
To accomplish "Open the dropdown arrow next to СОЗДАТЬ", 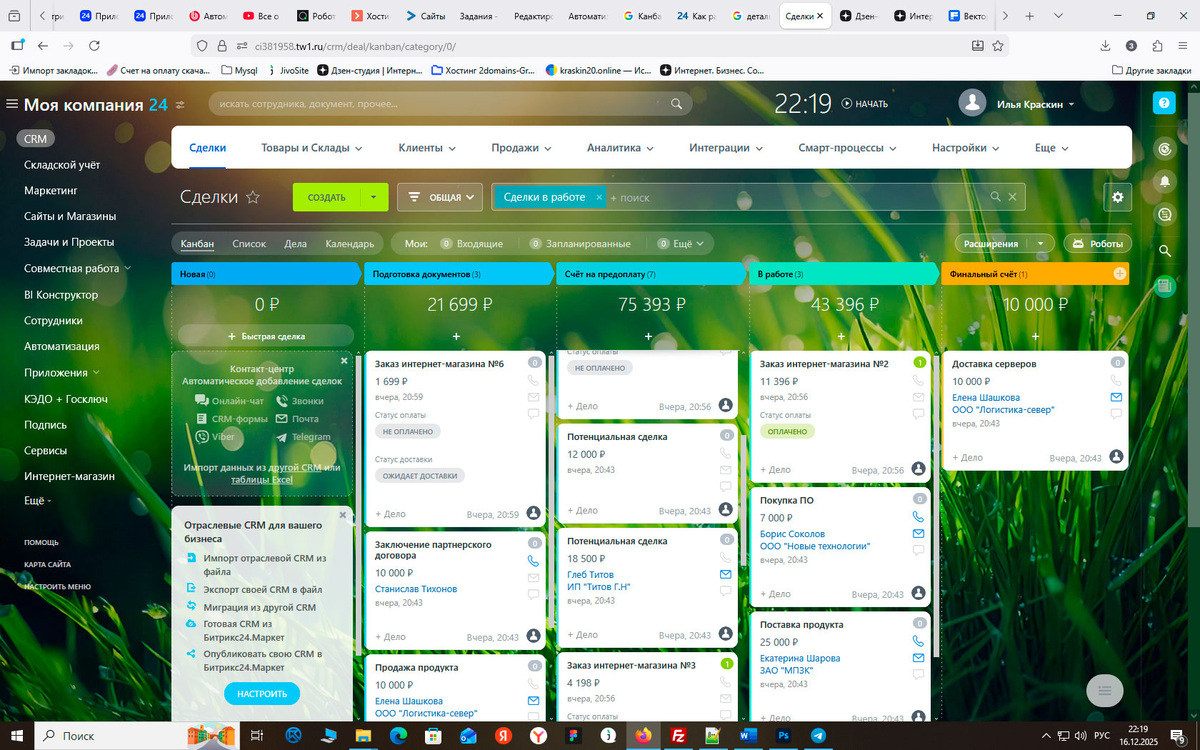I will (x=373, y=197).
